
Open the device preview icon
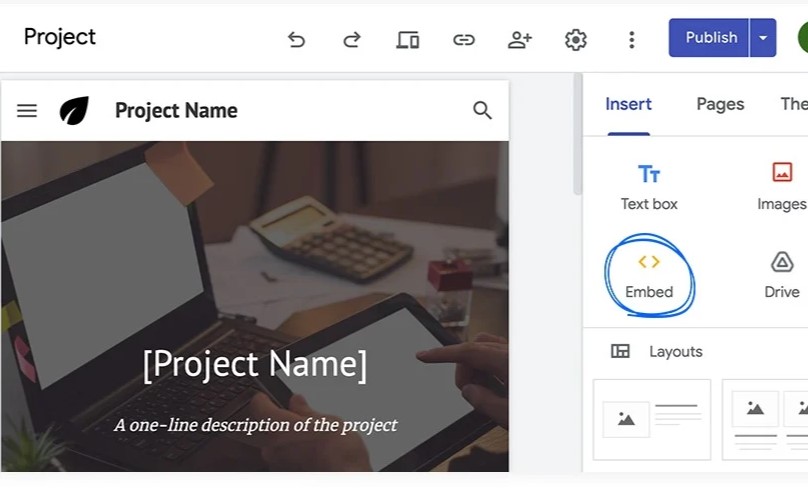[407, 39]
